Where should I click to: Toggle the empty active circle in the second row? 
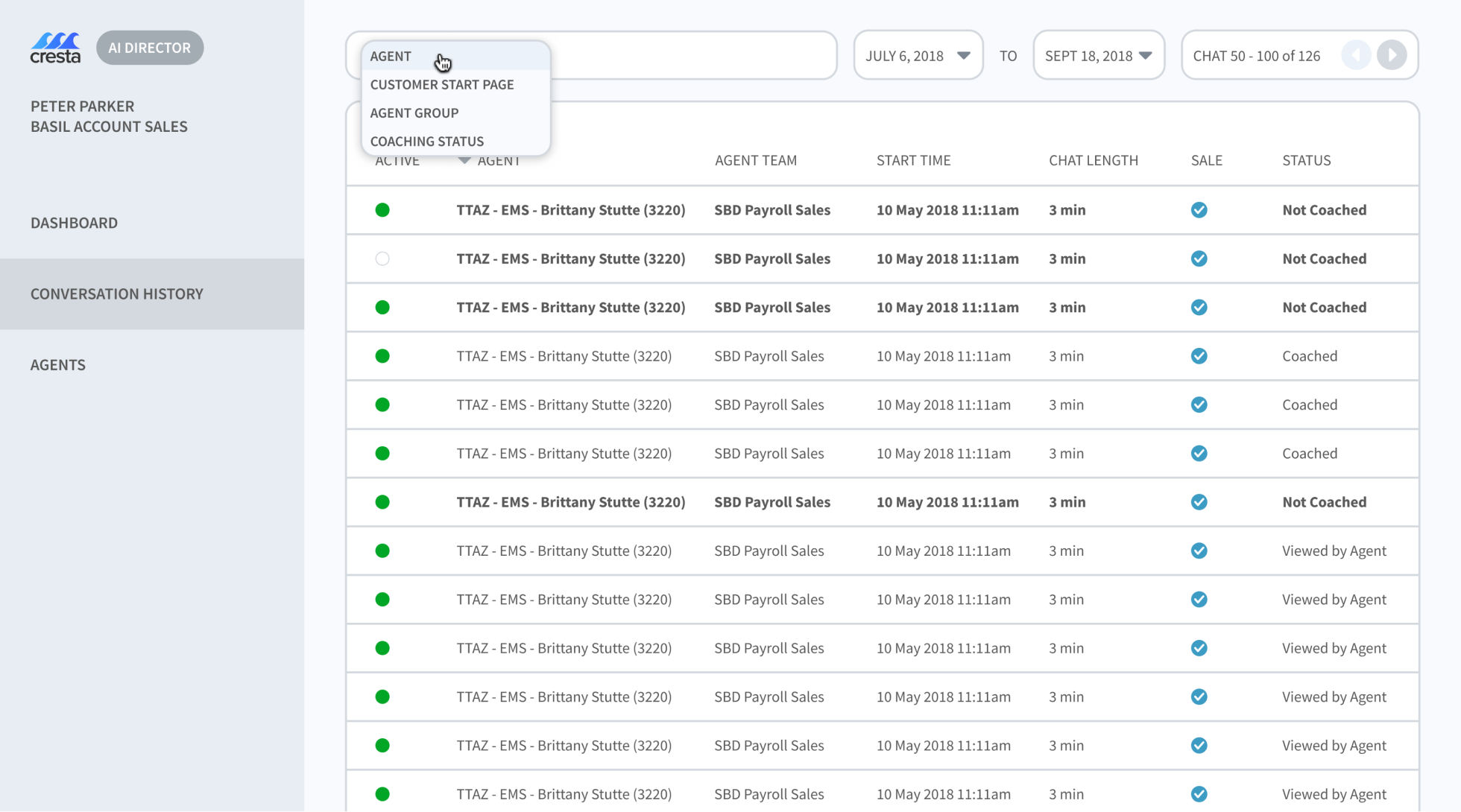tap(382, 258)
